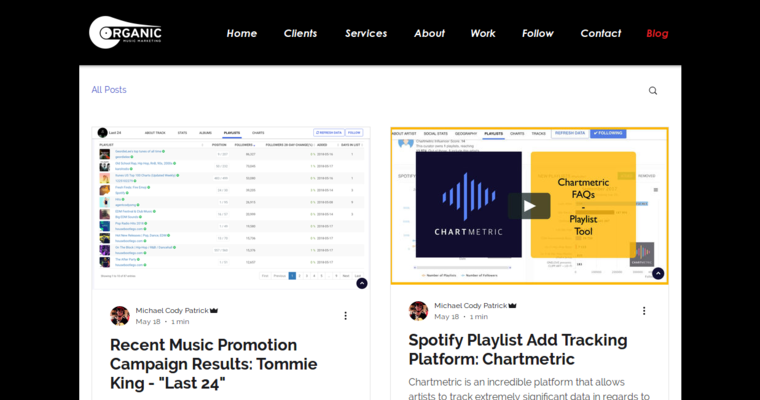
Task: Open the Work page
Action: click(x=483, y=33)
